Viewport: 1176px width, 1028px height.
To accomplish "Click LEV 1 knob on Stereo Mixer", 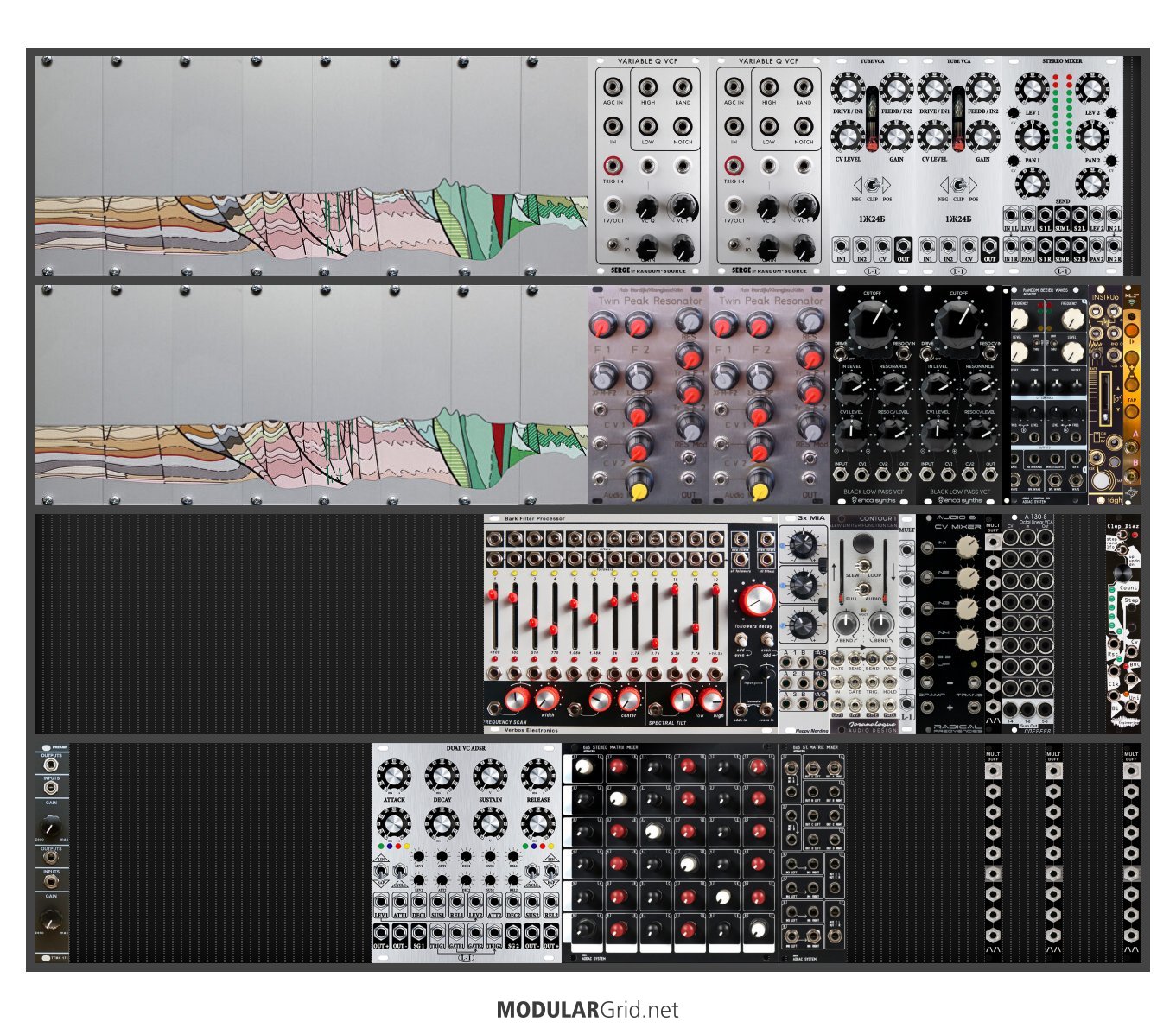I will coord(1032,89).
